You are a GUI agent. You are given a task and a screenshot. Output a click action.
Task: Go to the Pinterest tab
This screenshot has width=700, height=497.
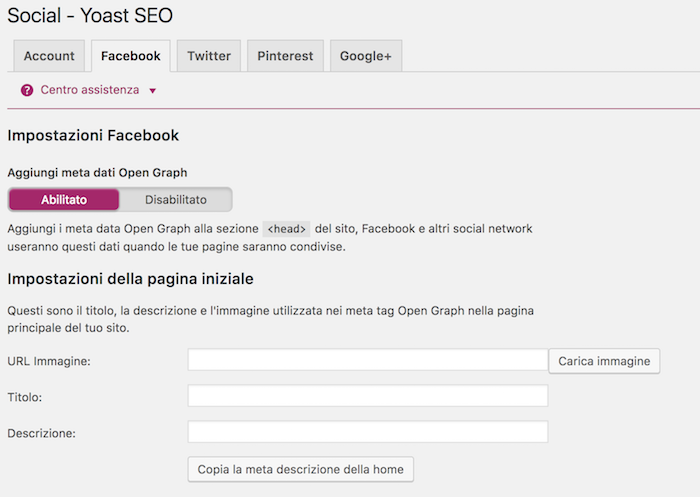pyautogui.click(x=285, y=56)
